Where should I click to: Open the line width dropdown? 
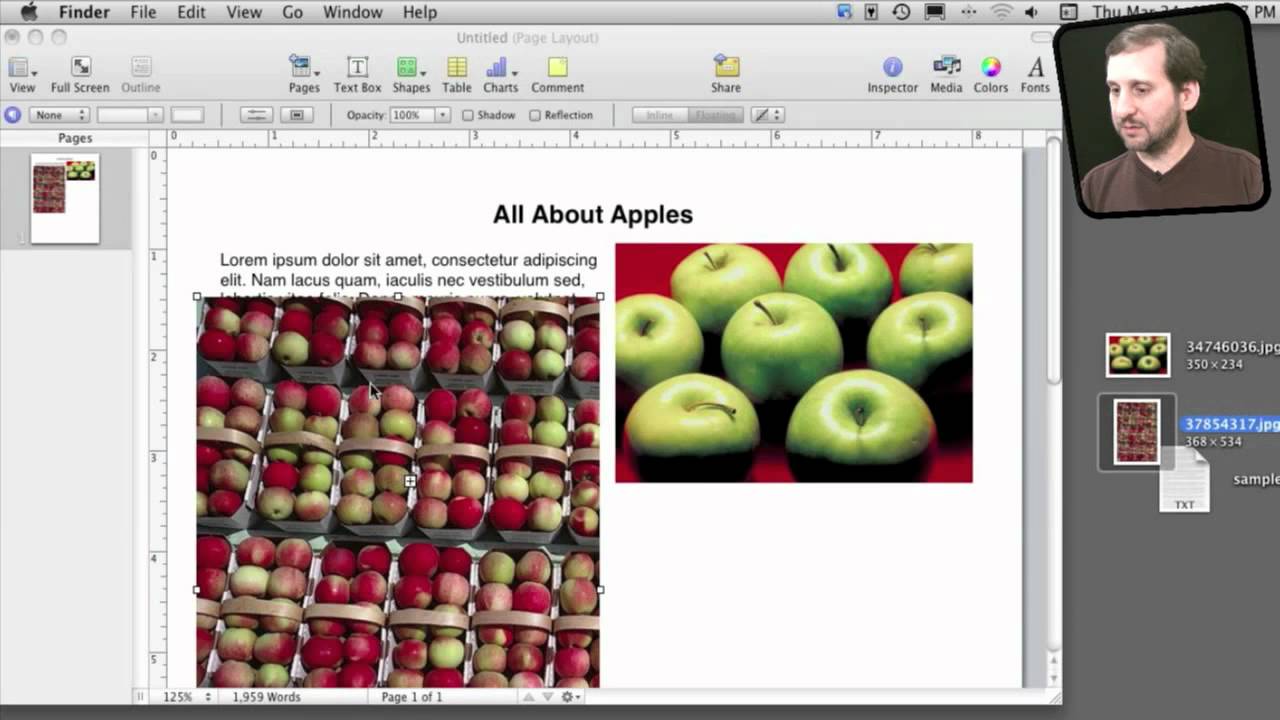129,115
